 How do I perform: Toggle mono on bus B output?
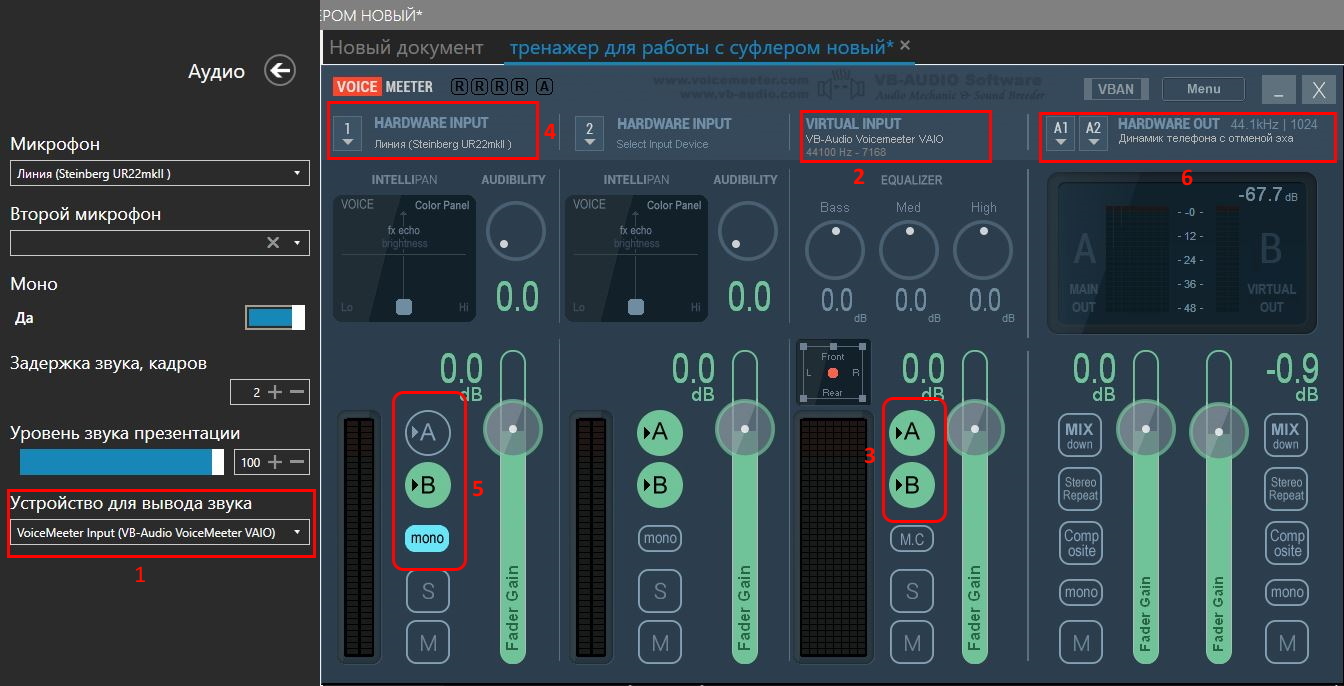(1286, 592)
